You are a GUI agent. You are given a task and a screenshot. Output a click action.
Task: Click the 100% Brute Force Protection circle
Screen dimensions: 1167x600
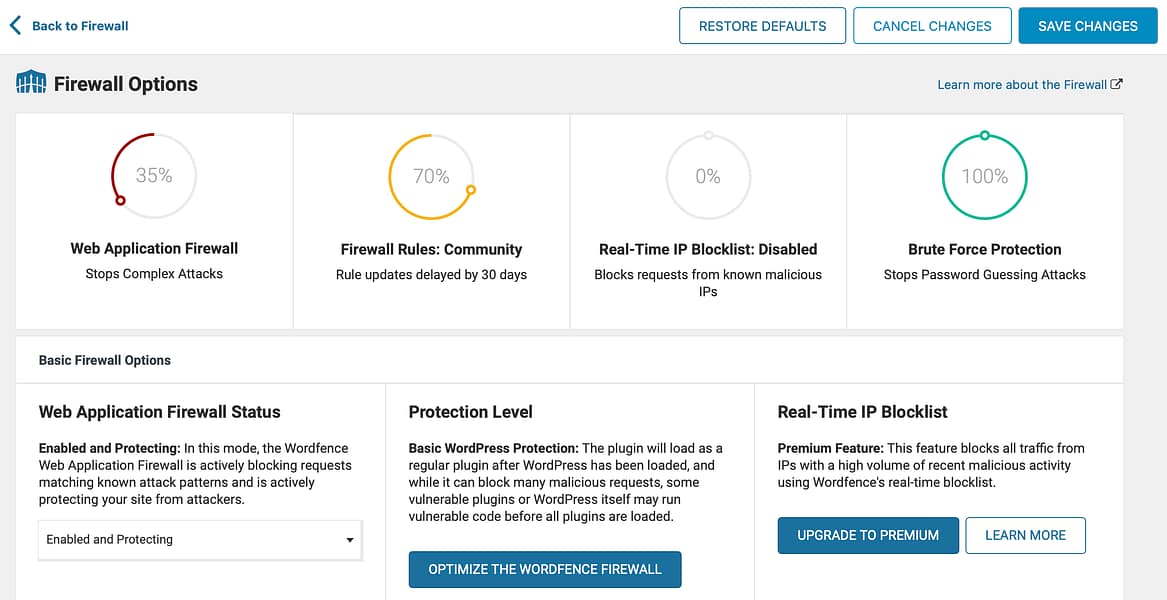pyautogui.click(x=985, y=176)
